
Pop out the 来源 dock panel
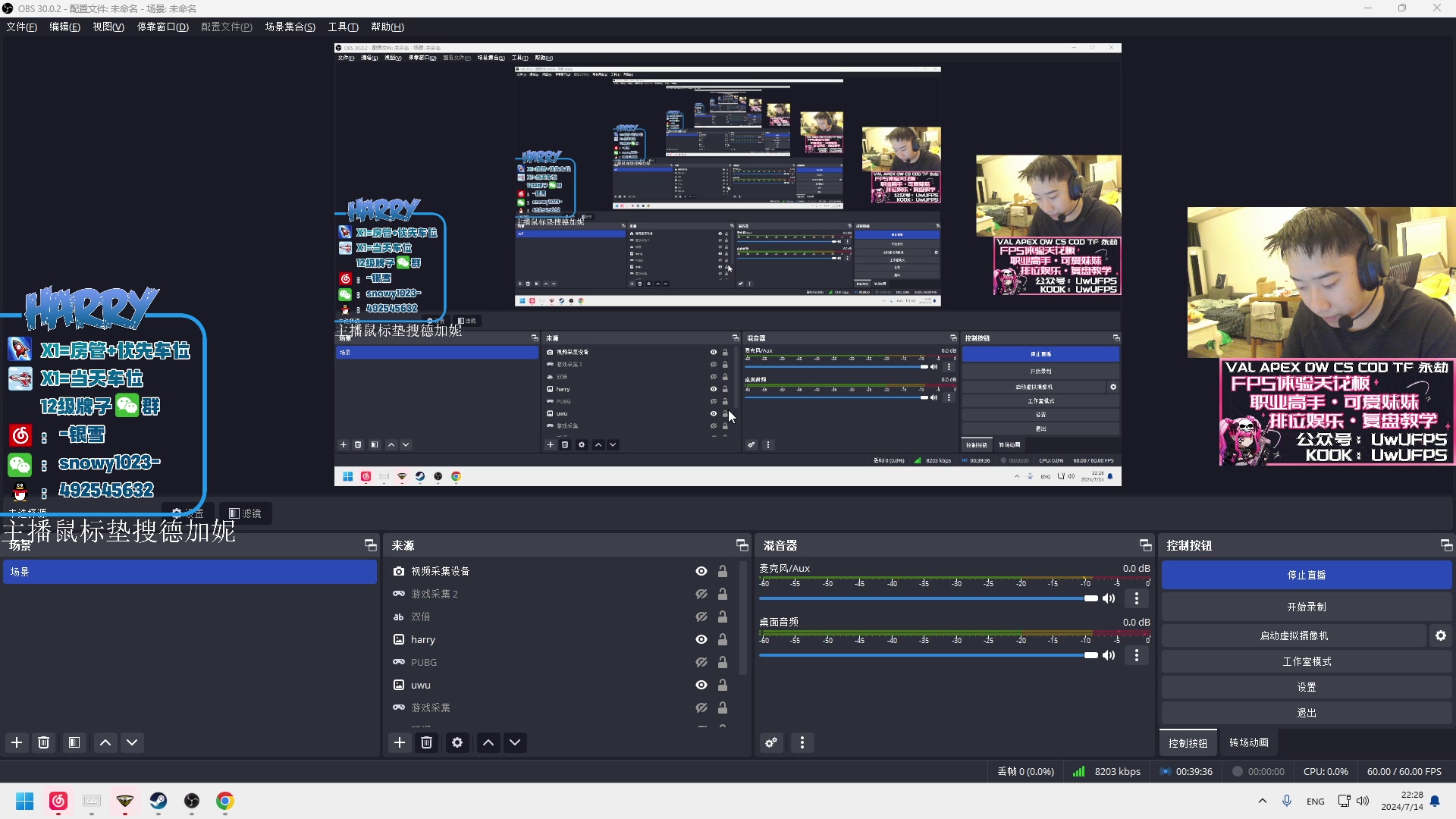click(x=742, y=545)
